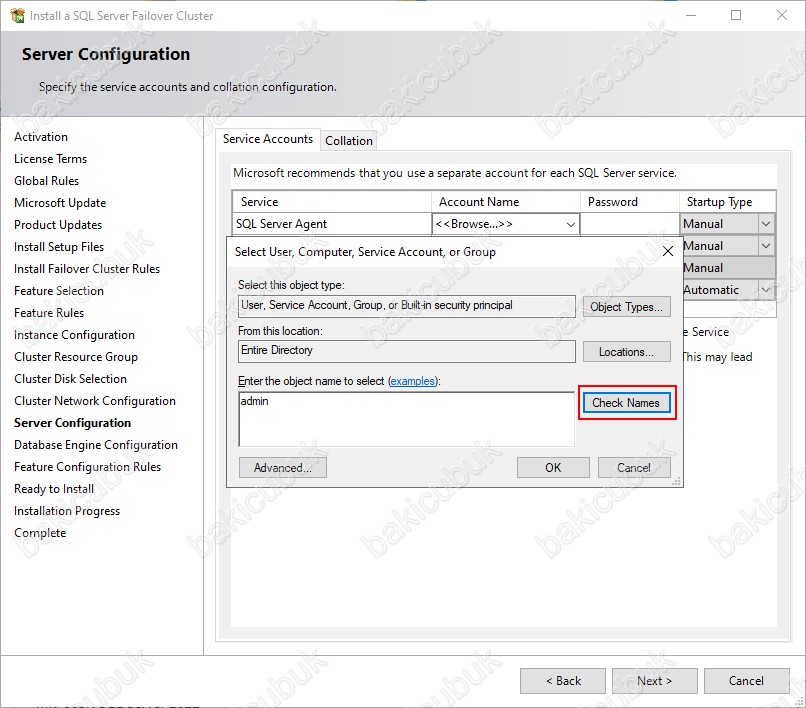
Task: Select the Feature Rules step
Action: coord(49,313)
